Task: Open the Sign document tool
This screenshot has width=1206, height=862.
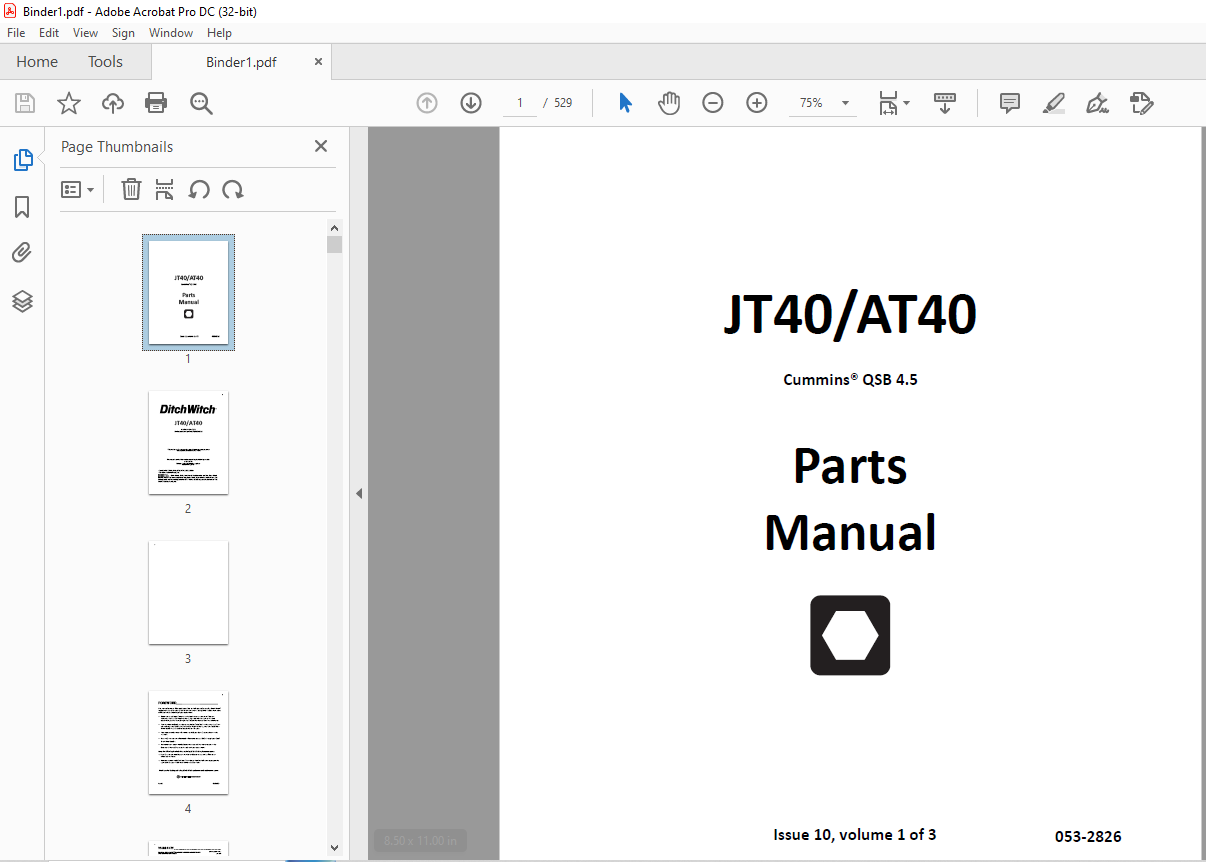Action: pos(1098,103)
